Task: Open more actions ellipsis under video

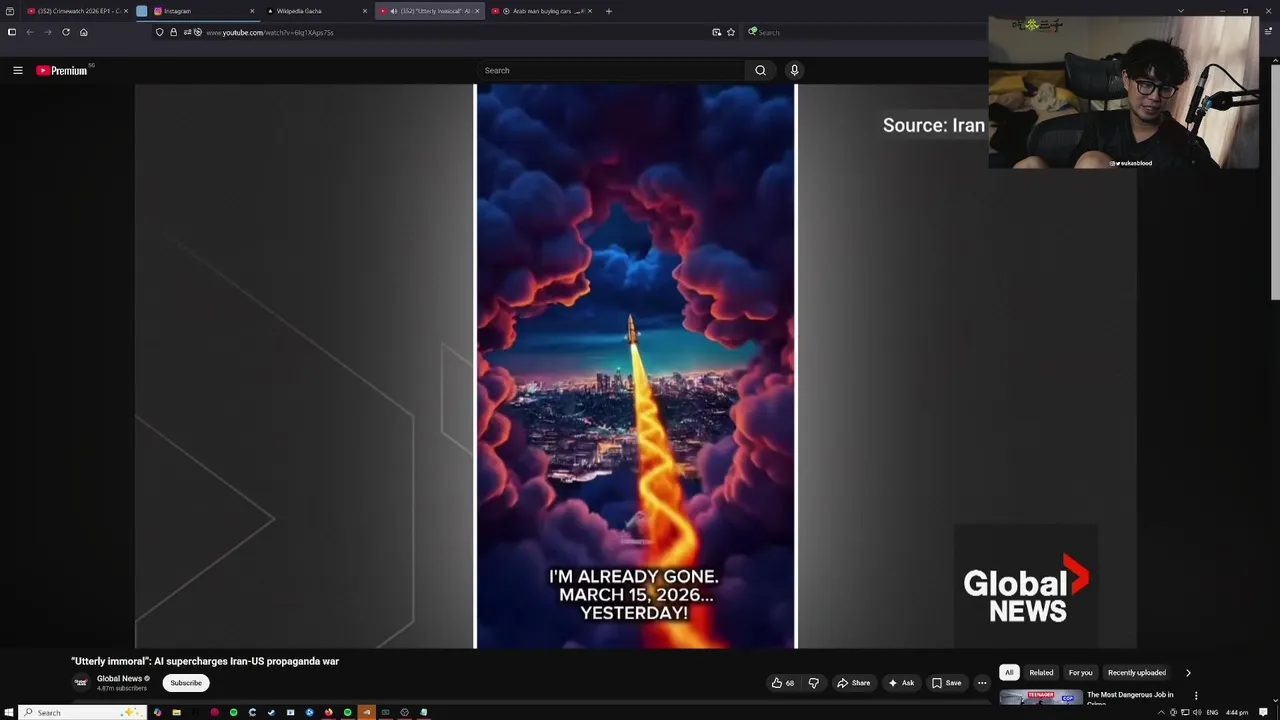Action: click(x=982, y=683)
